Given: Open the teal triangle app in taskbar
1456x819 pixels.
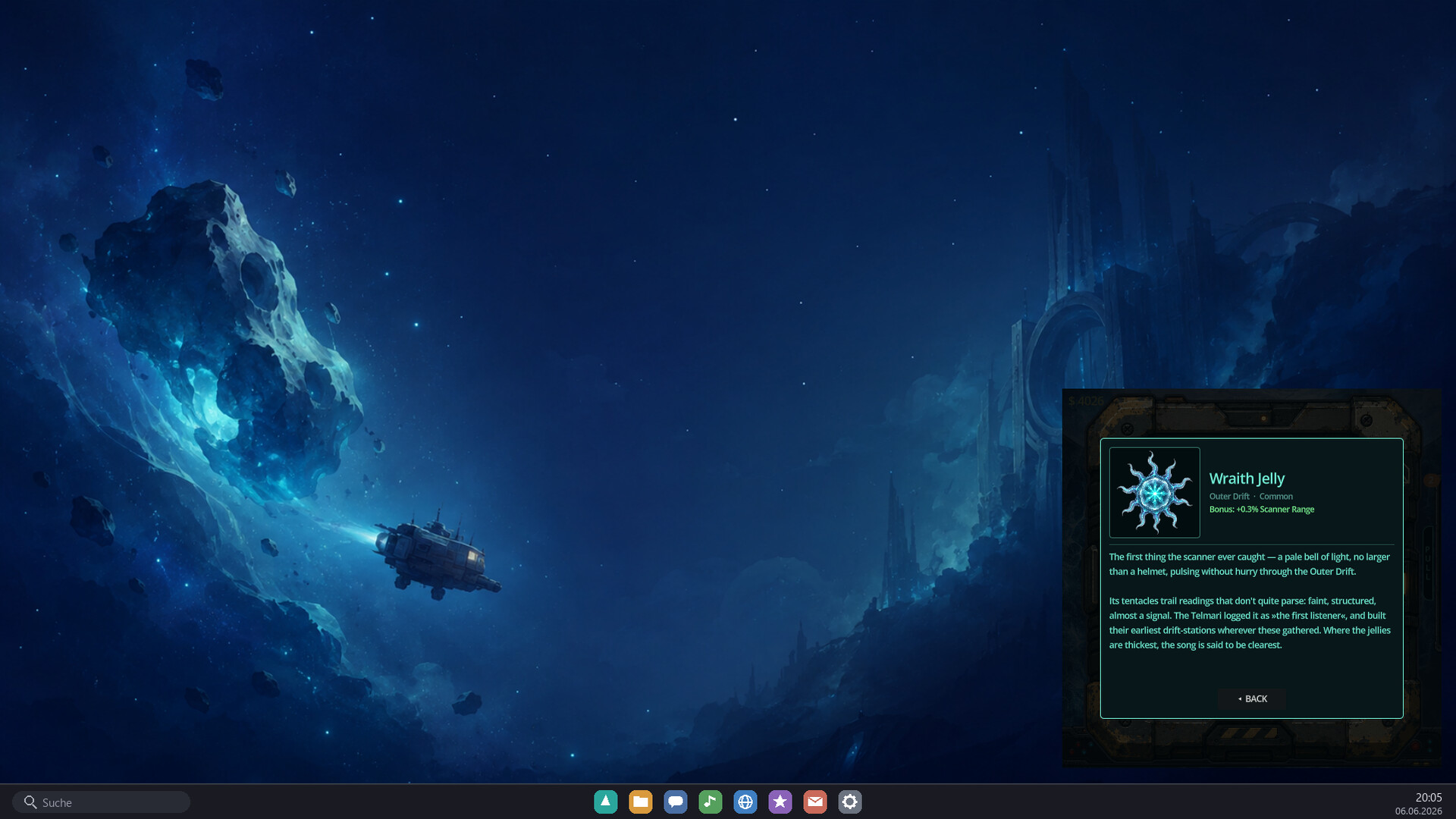Looking at the screenshot, I should coord(605,802).
